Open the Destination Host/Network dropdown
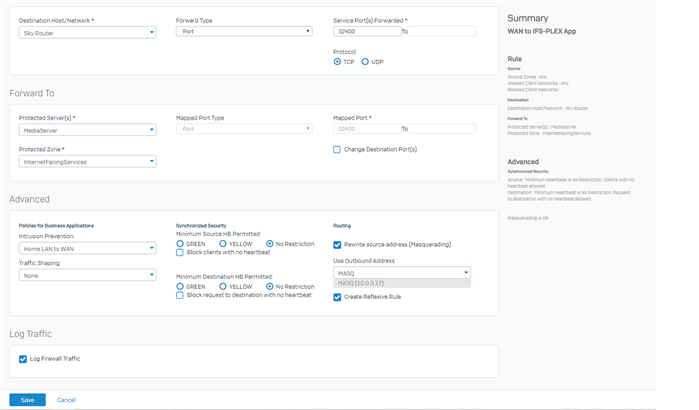The image size is (699, 410). click(87, 33)
